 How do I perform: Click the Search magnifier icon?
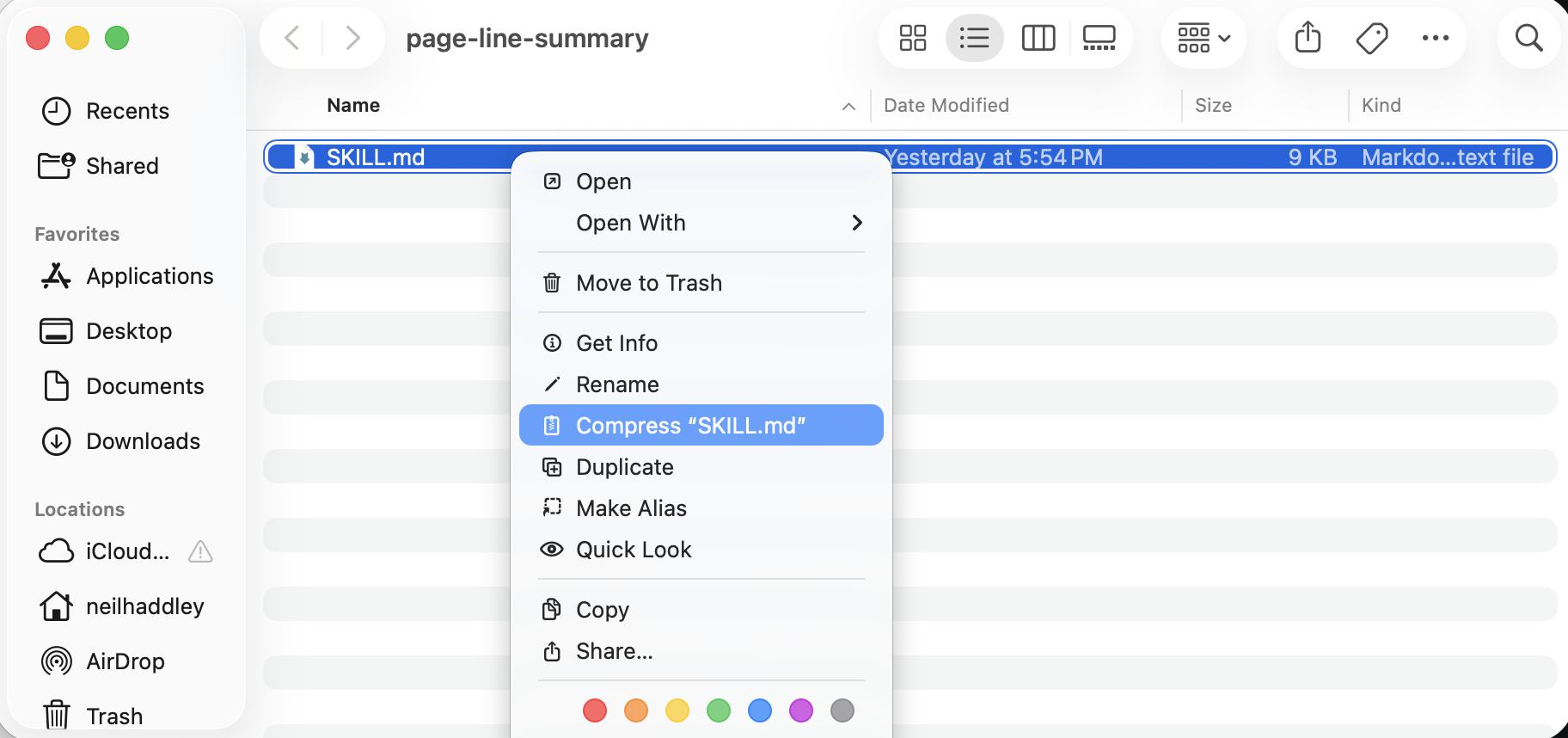click(x=1528, y=38)
